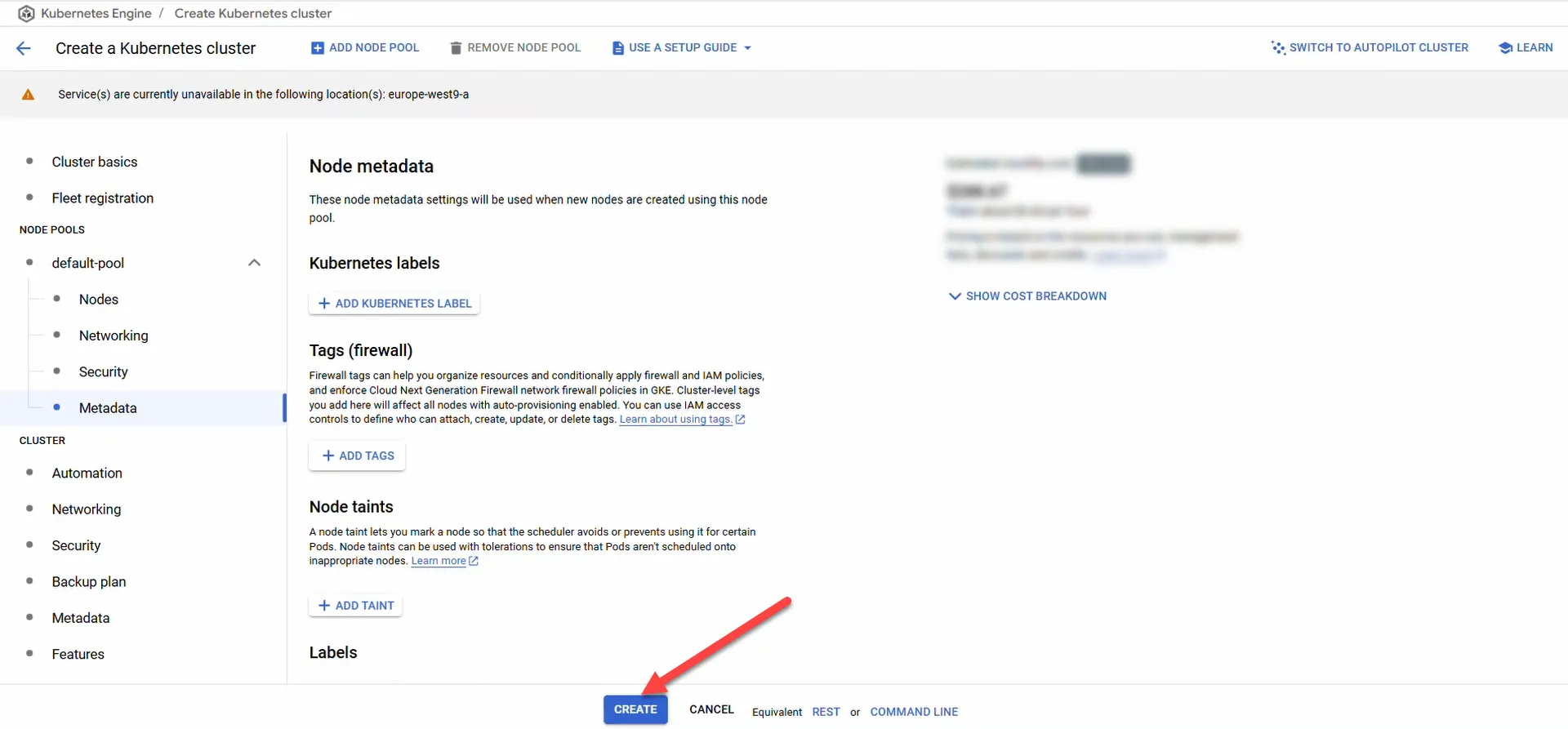Click the Autopilot cluster sparkle icon
This screenshot has height=729, width=1568.
(1278, 47)
